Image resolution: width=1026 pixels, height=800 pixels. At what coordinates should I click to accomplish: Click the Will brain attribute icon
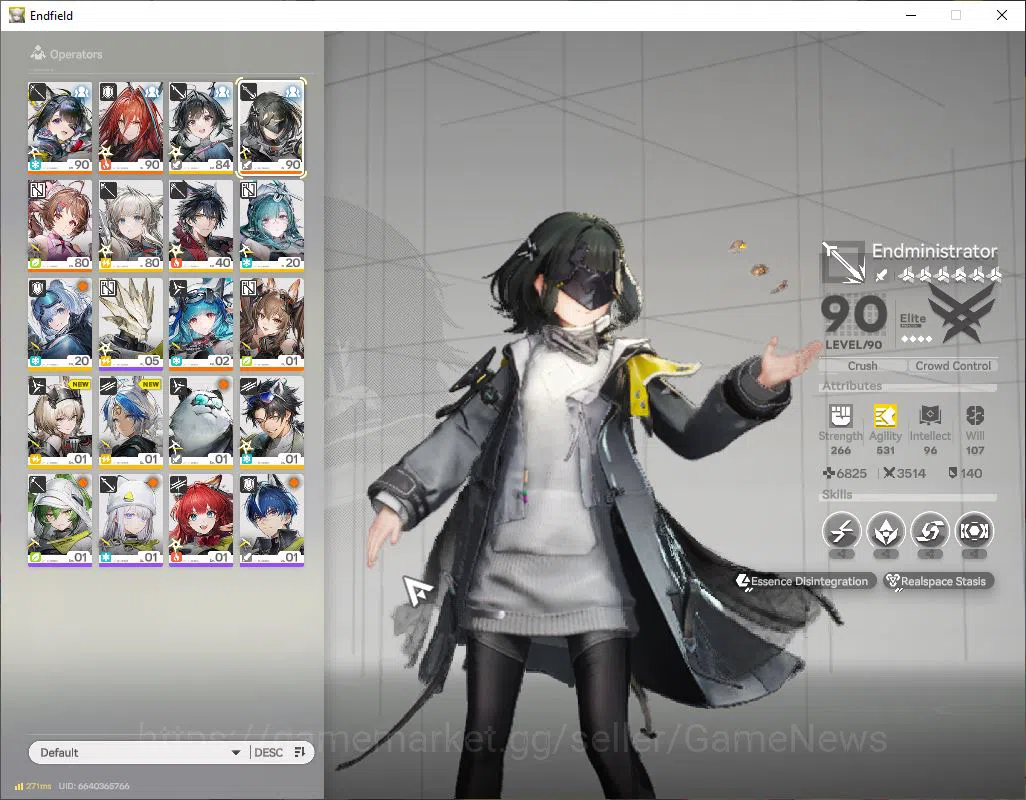click(975, 415)
